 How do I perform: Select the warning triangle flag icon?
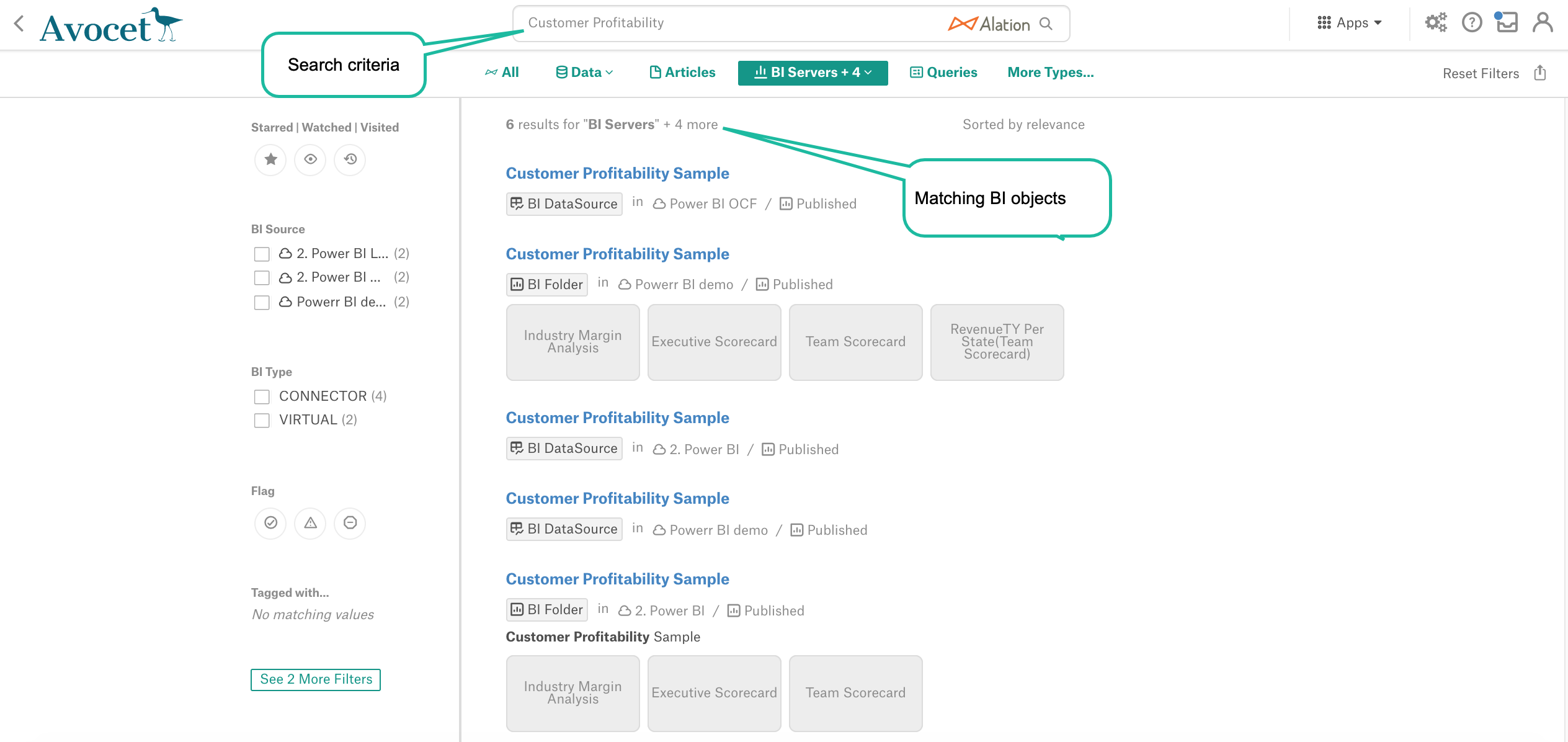pyautogui.click(x=310, y=523)
